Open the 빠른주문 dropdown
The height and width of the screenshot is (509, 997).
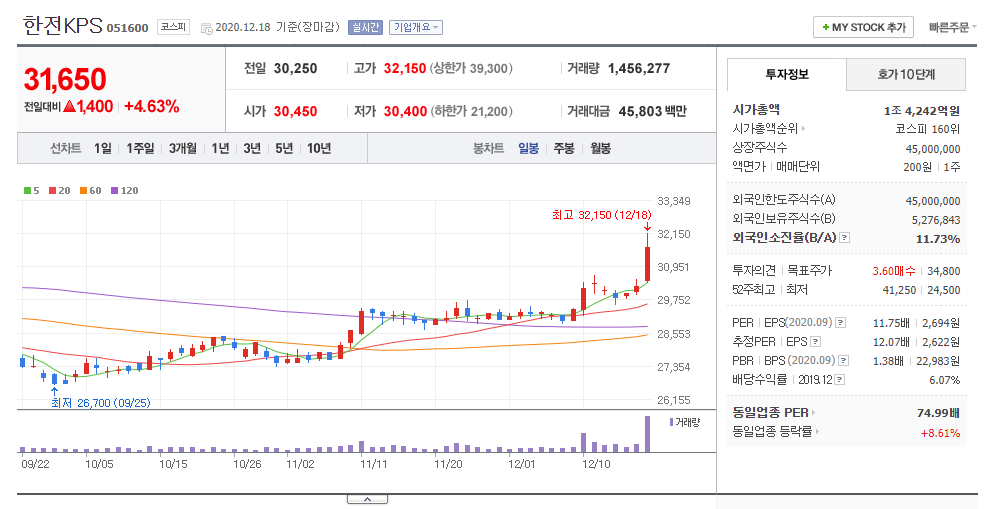tap(952, 27)
